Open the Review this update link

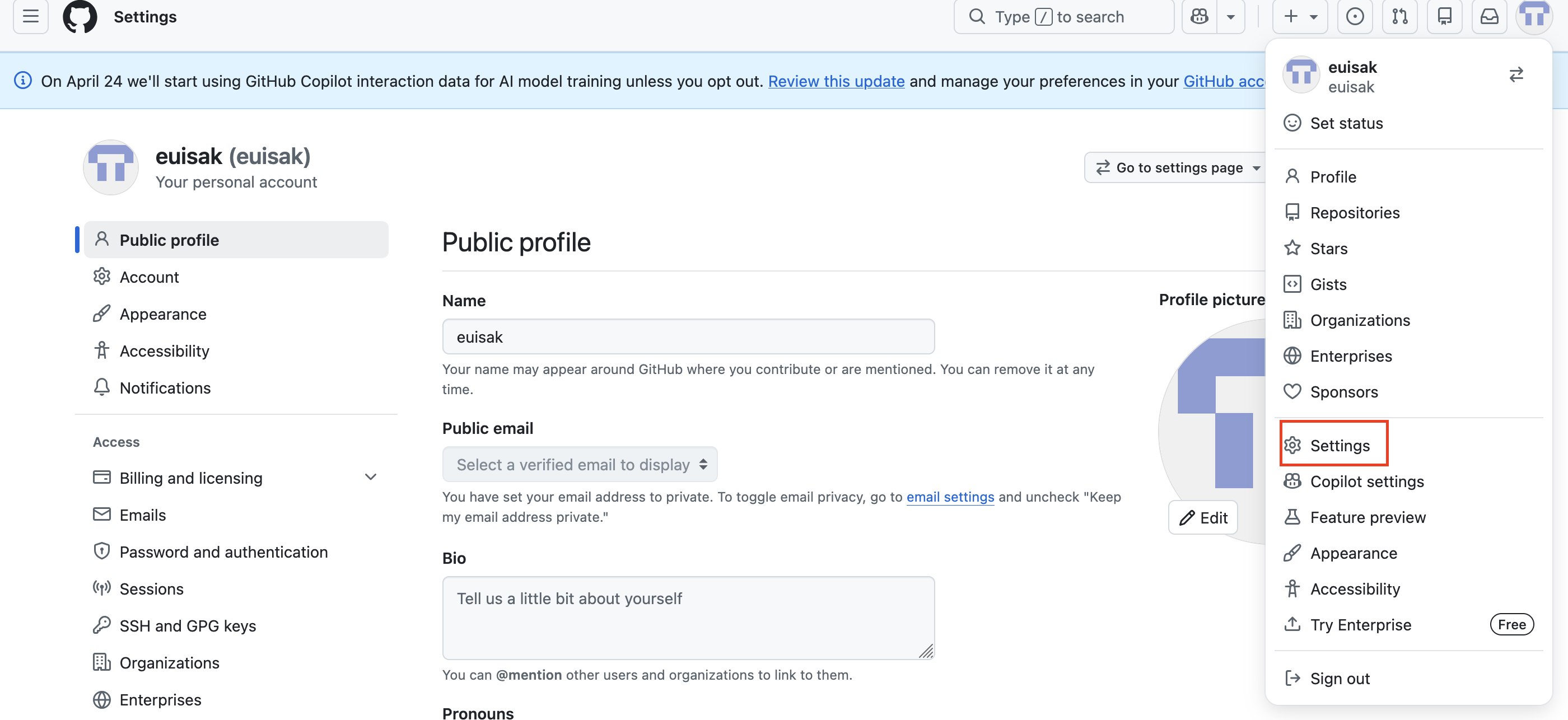tap(836, 81)
